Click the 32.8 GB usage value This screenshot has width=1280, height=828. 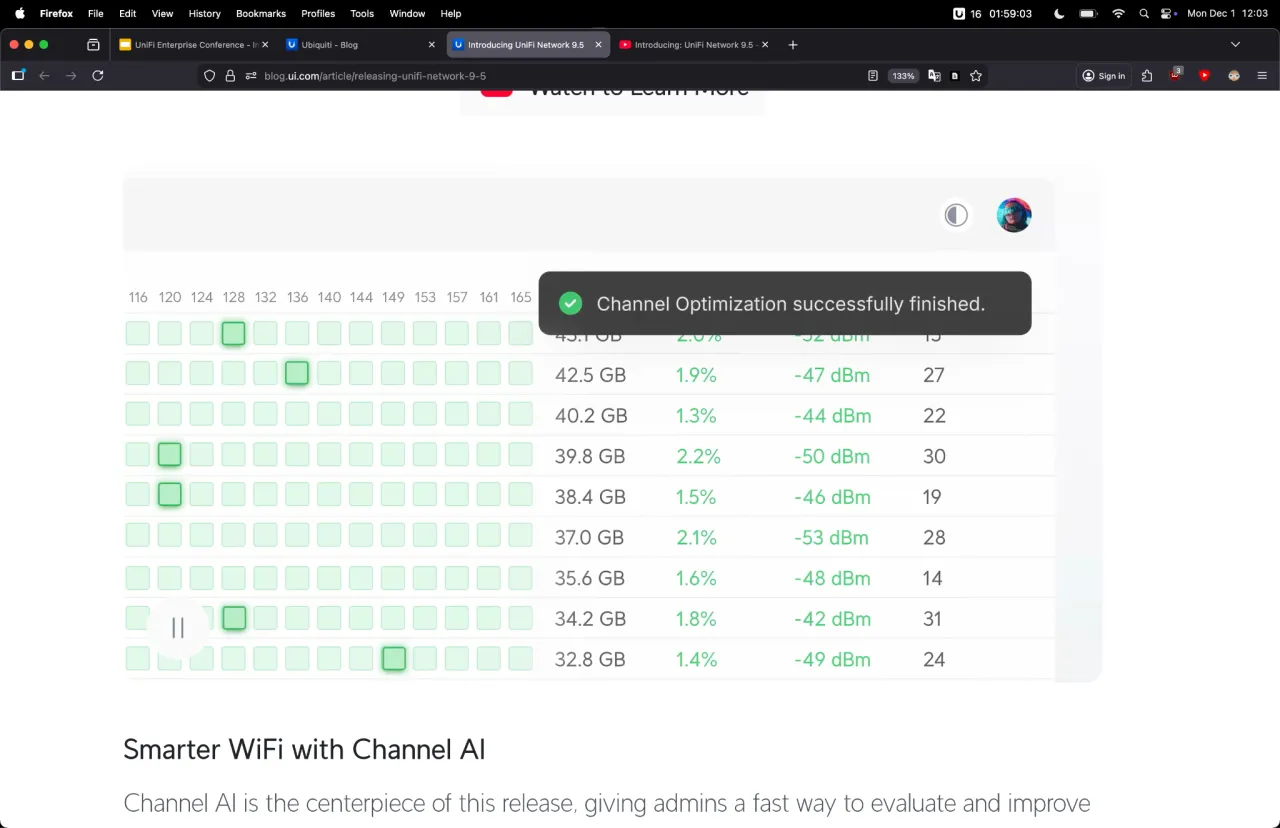(x=590, y=660)
